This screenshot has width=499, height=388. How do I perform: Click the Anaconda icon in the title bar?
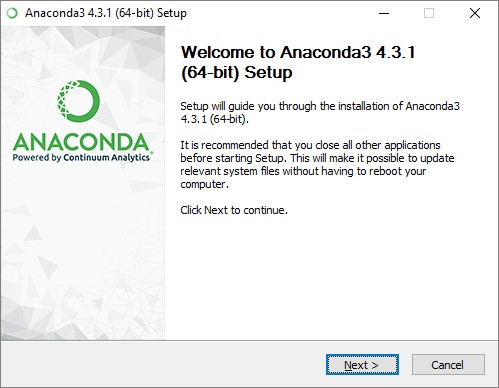tap(12, 13)
